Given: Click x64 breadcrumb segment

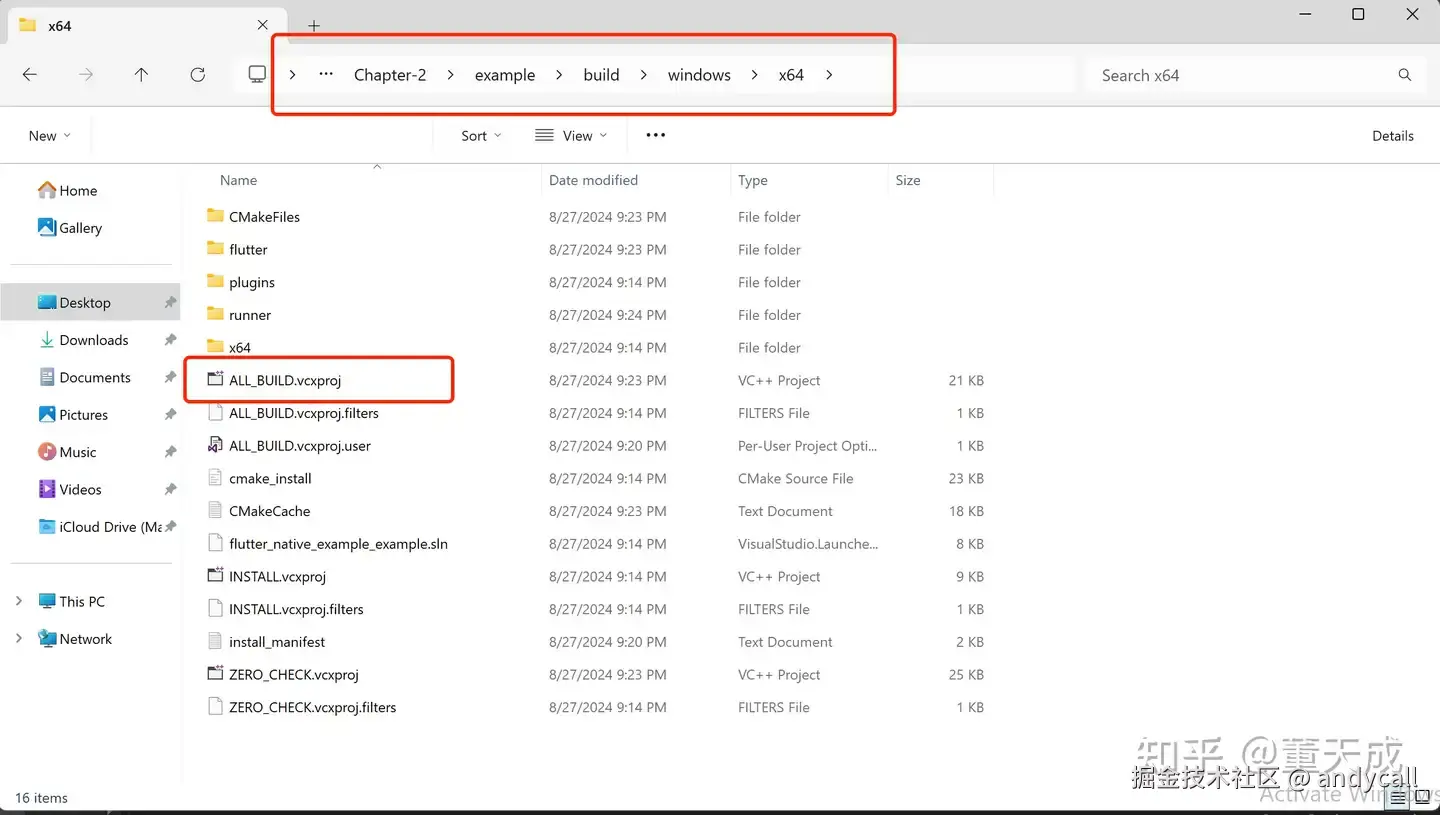Looking at the screenshot, I should 791,75.
